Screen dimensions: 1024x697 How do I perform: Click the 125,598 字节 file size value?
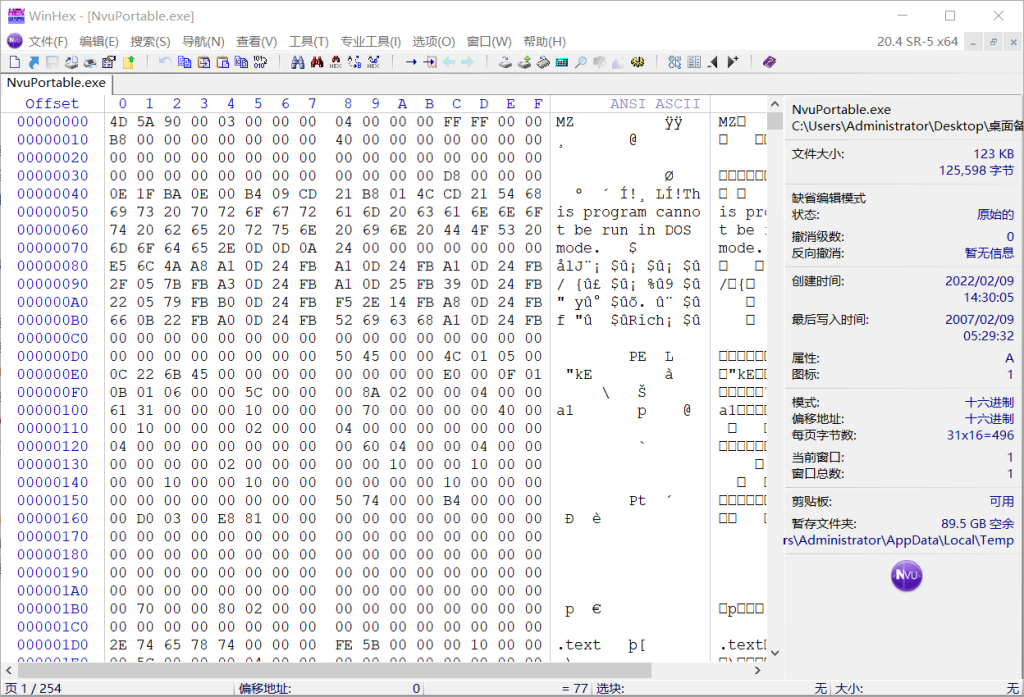[976, 170]
